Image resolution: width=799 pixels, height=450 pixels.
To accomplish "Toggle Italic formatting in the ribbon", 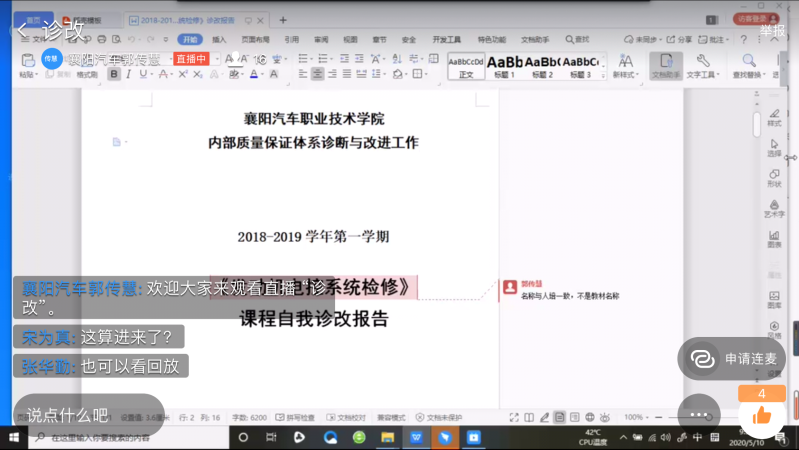I will 128,74.
